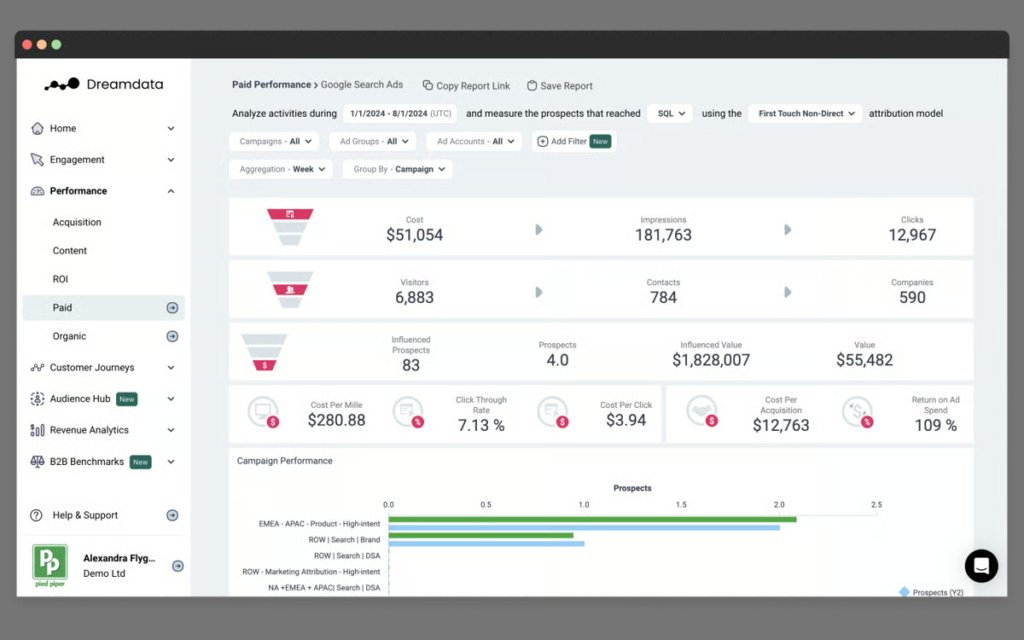Click the Revenue Analytics bar icon
This screenshot has height=640, width=1024.
37,430
